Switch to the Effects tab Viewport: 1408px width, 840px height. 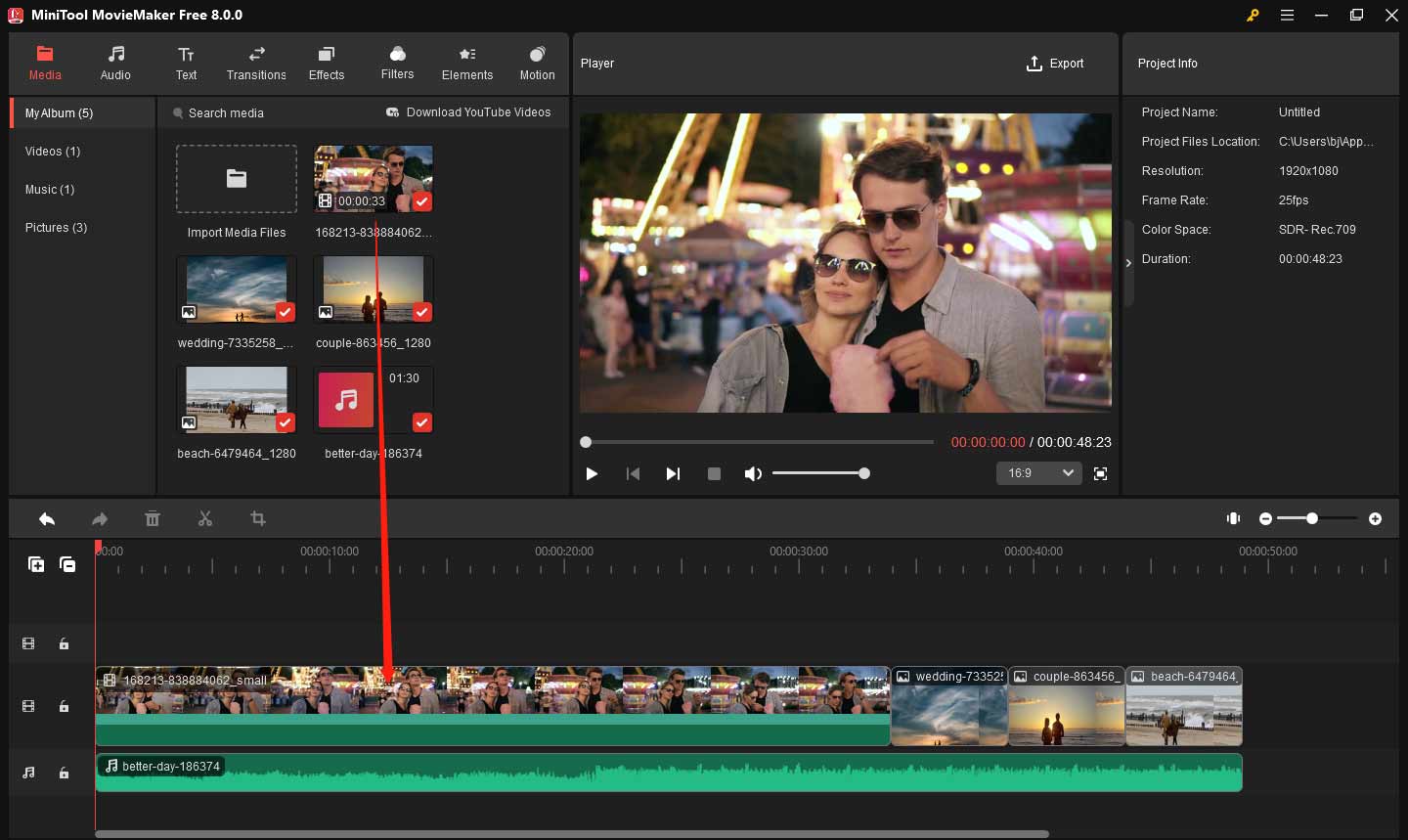pos(327,64)
